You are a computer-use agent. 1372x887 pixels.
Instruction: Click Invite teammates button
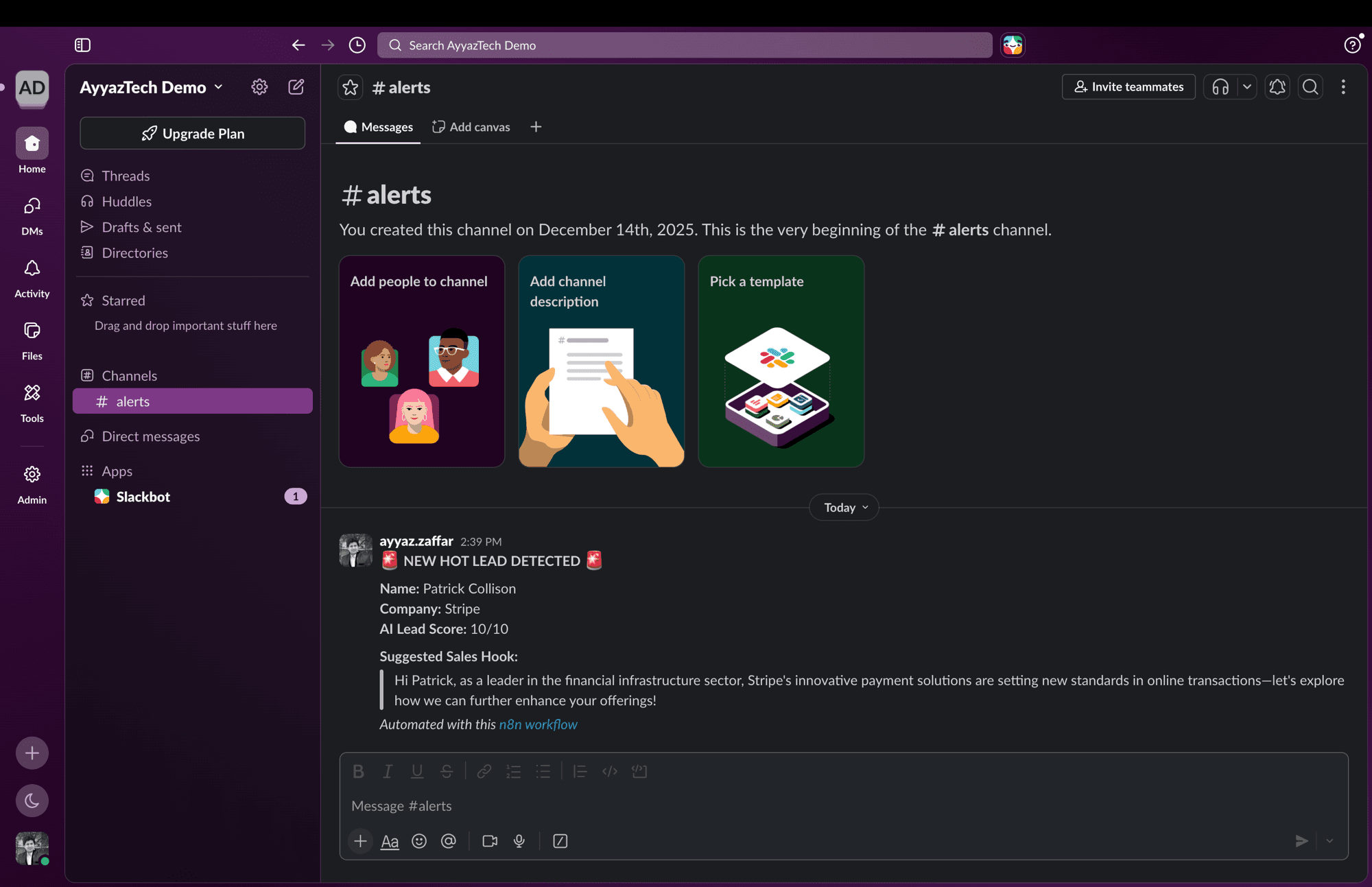[x=1128, y=87]
